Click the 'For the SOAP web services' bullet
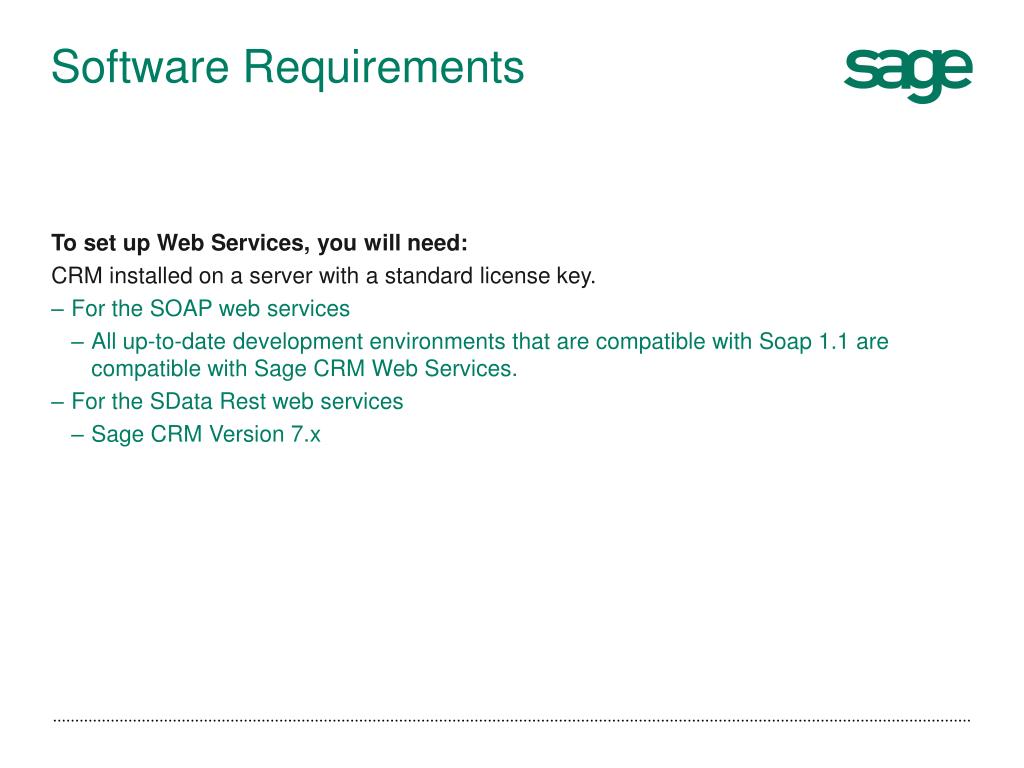The height and width of the screenshot is (768, 1024). pyautogui.click(x=200, y=308)
